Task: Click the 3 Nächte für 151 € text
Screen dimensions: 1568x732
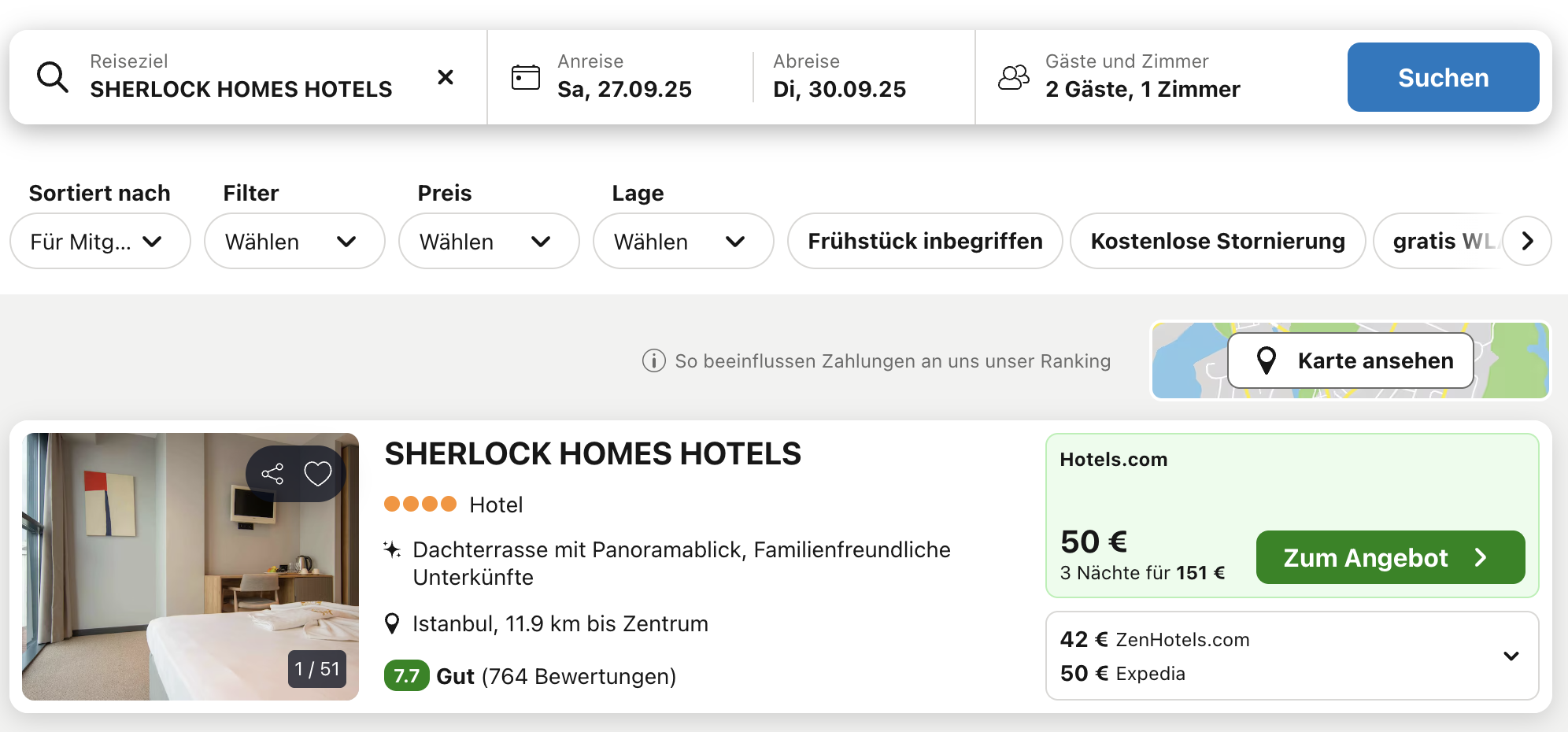Action: tap(1142, 572)
